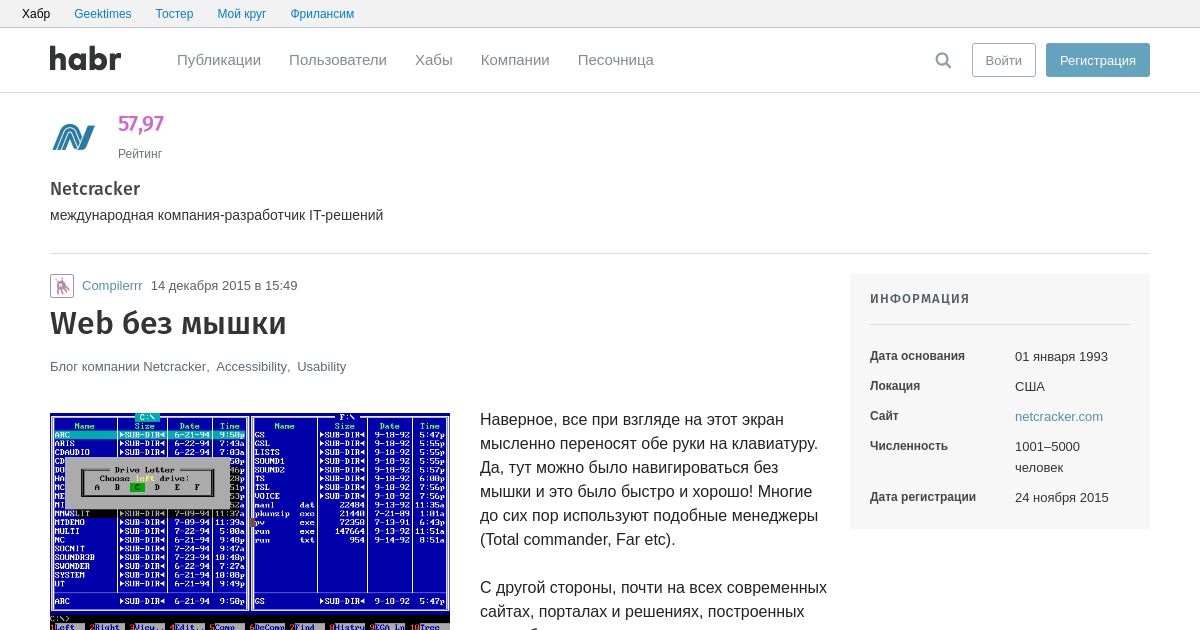Click the Дата основания label
Screen dimensions: 1200x630
pos(917,356)
